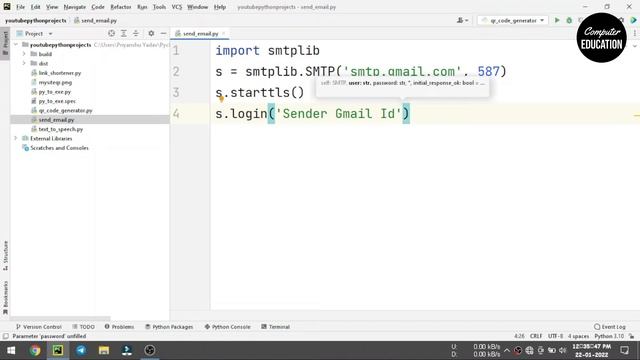Image resolution: width=640 pixels, height=360 pixels.
Task: Open the Terminal tool window
Action: pyautogui.click(x=275, y=327)
